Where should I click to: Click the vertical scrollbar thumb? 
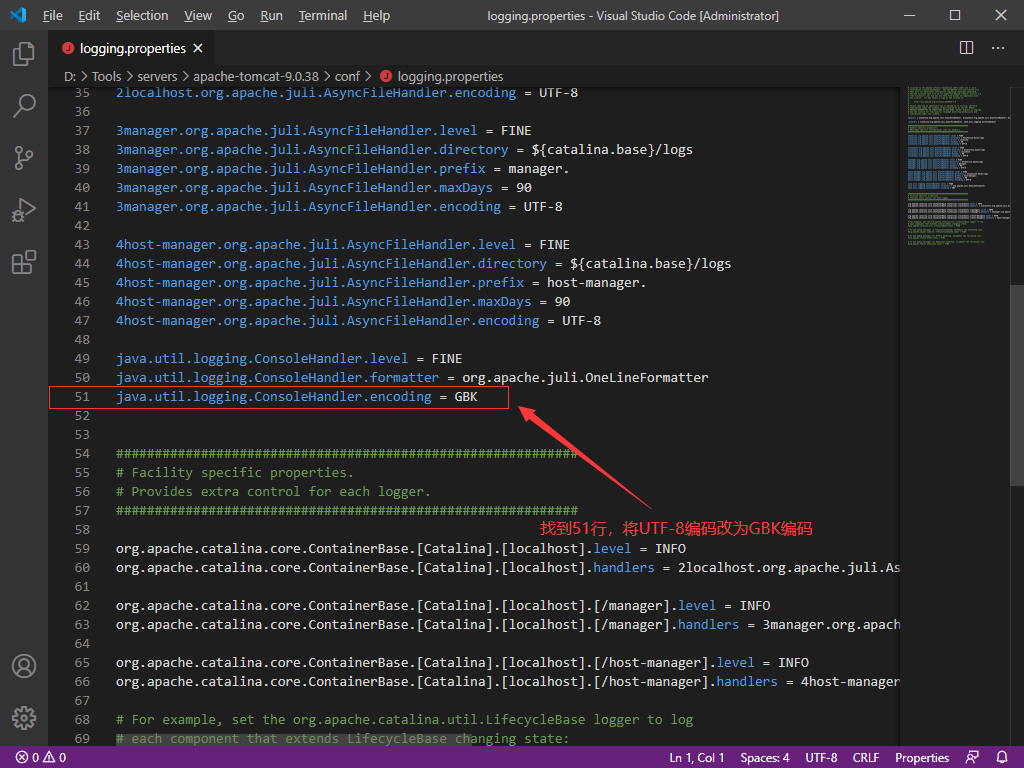[x=1017, y=385]
